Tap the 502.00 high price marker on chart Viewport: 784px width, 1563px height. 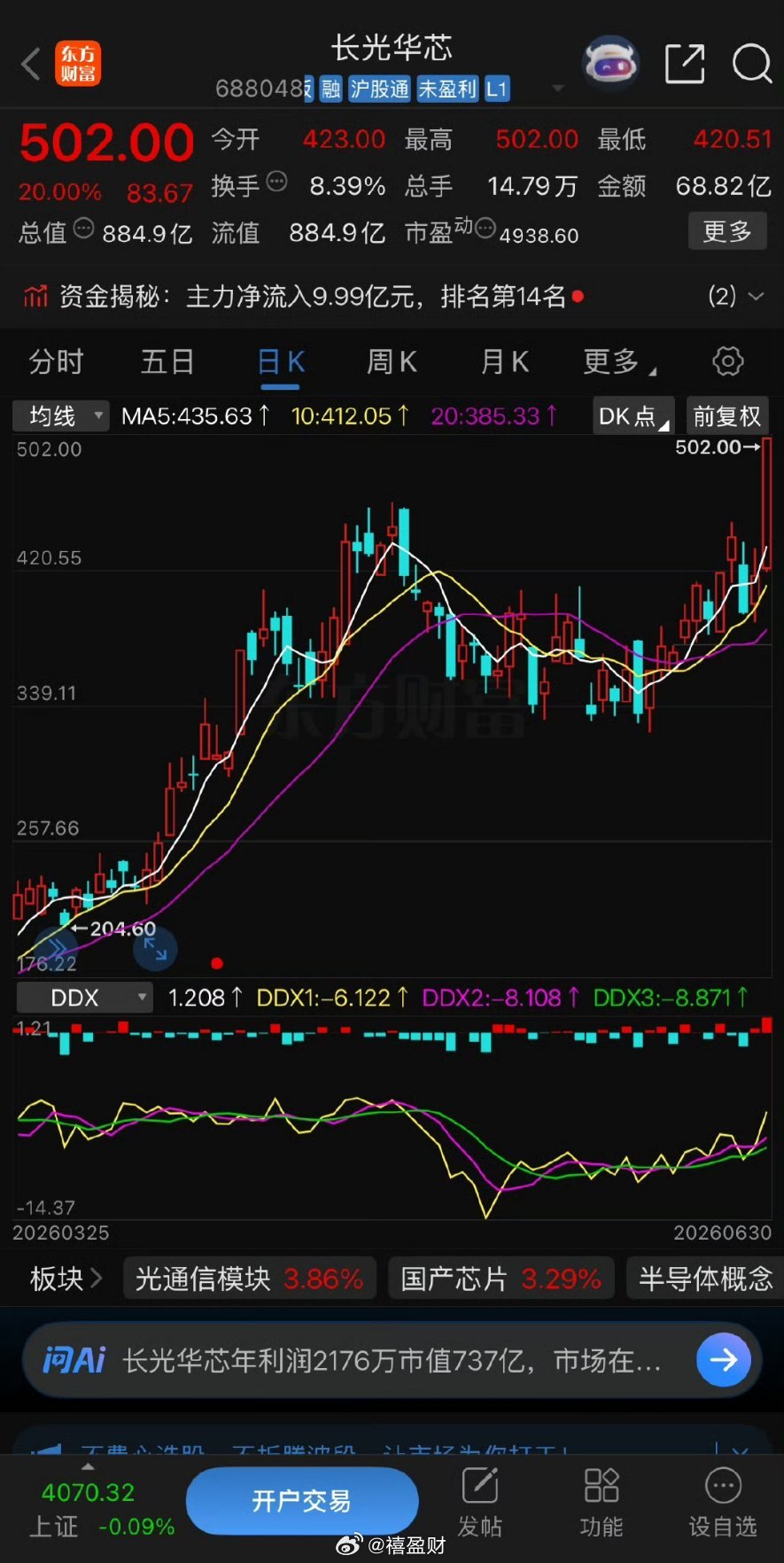[717, 447]
